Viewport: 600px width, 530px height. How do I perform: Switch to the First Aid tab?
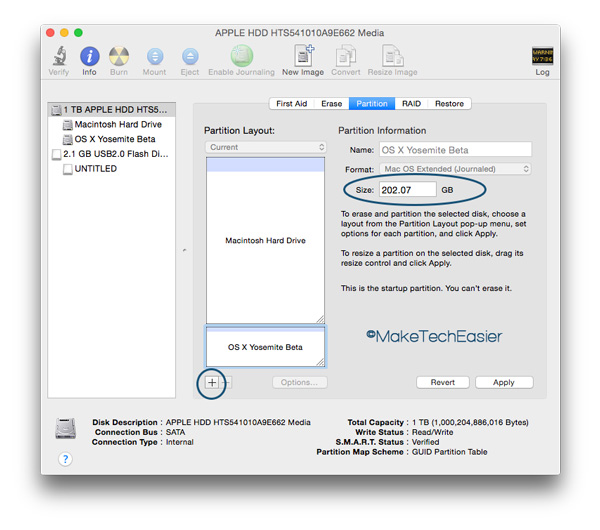(x=292, y=104)
